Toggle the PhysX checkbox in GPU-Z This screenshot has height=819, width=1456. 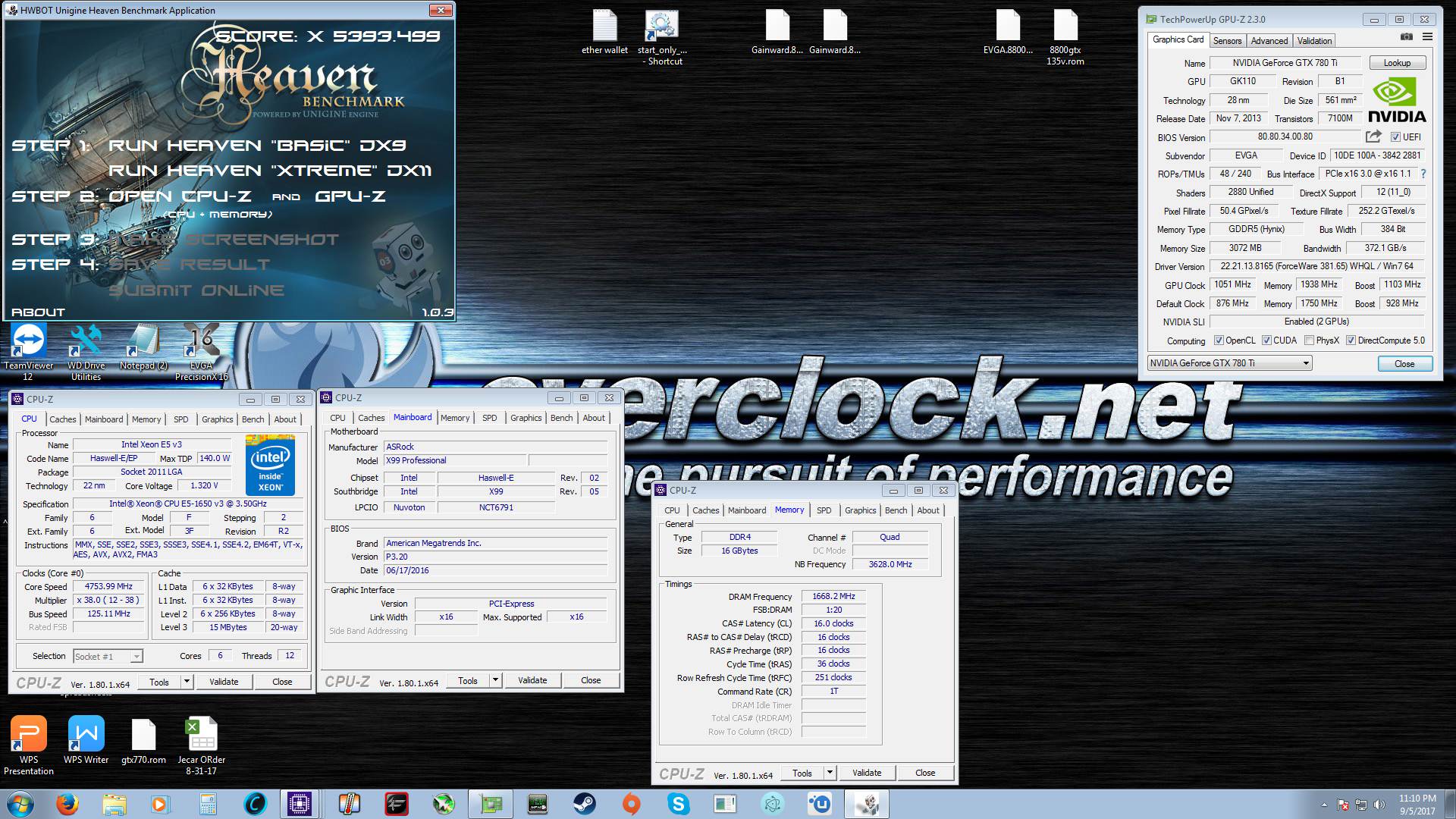(1309, 340)
